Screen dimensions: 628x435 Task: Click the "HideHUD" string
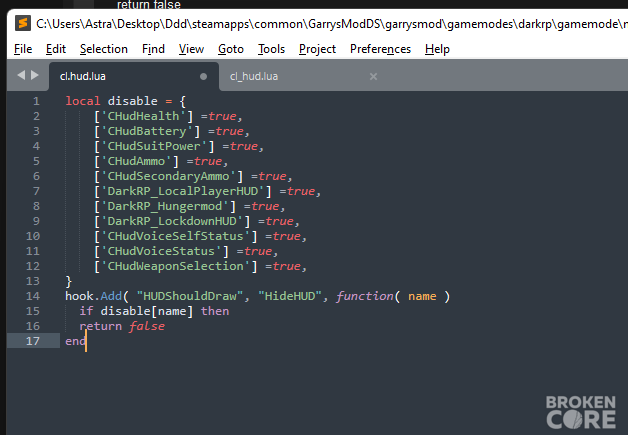click(290, 296)
